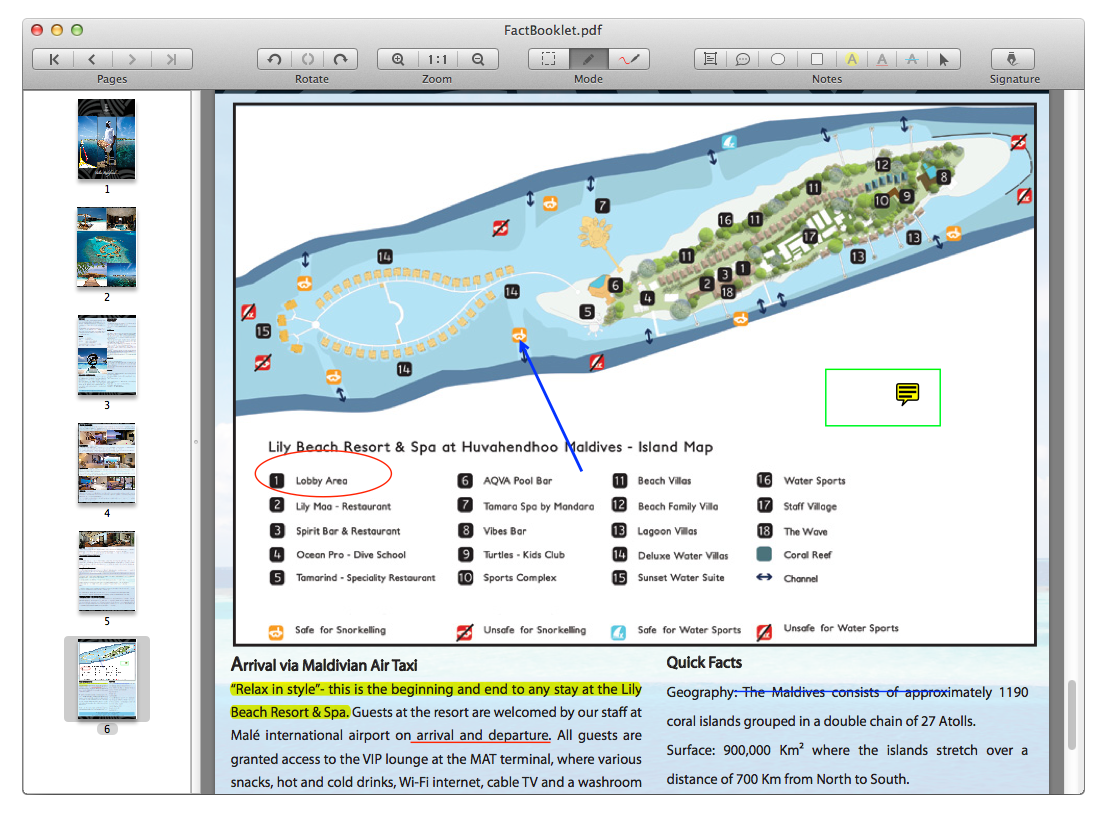Click the highlighted '"Relax in style"' text
The image size is (1109, 817).
coord(277,690)
